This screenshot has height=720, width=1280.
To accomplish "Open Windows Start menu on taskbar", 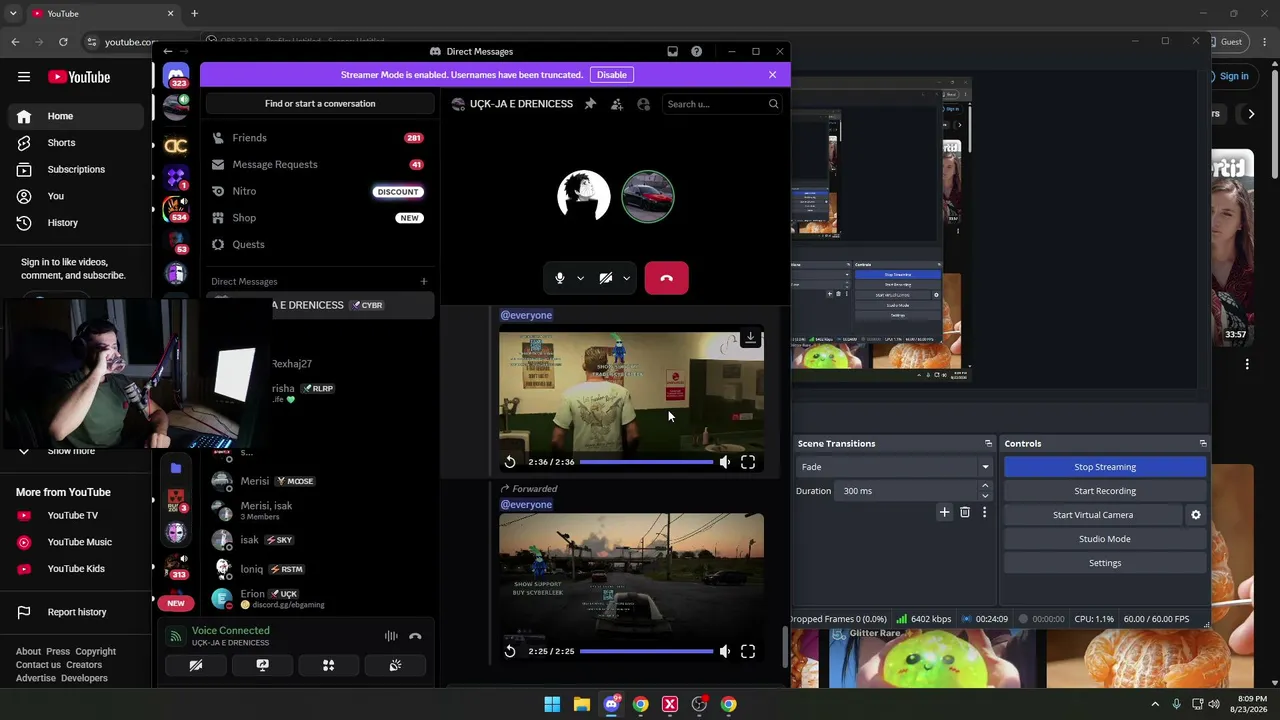I will coord(552,704).
